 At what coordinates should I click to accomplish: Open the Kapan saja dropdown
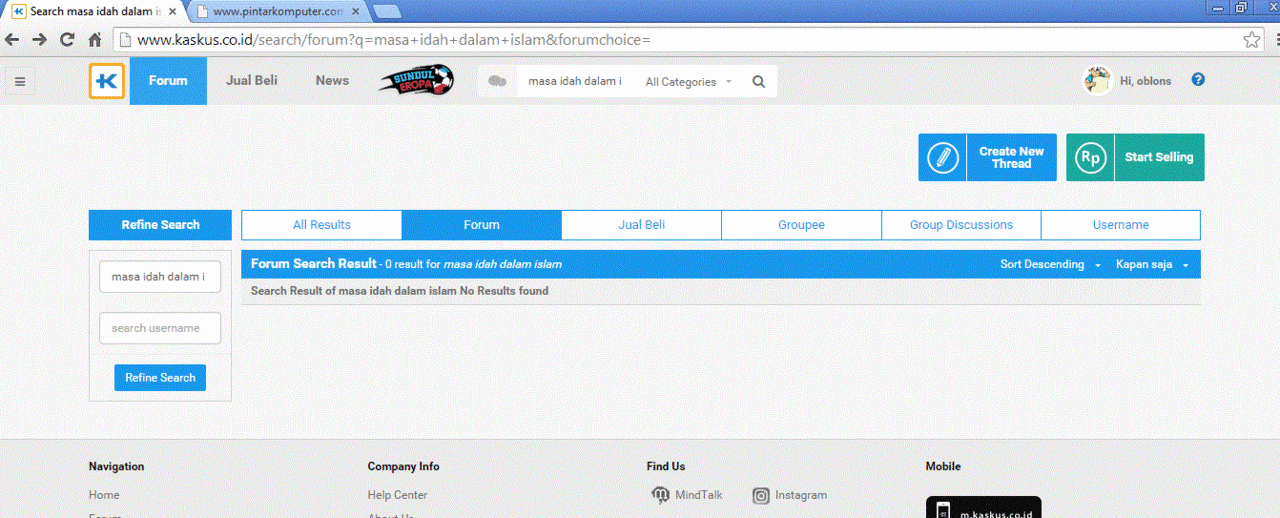1152,264
